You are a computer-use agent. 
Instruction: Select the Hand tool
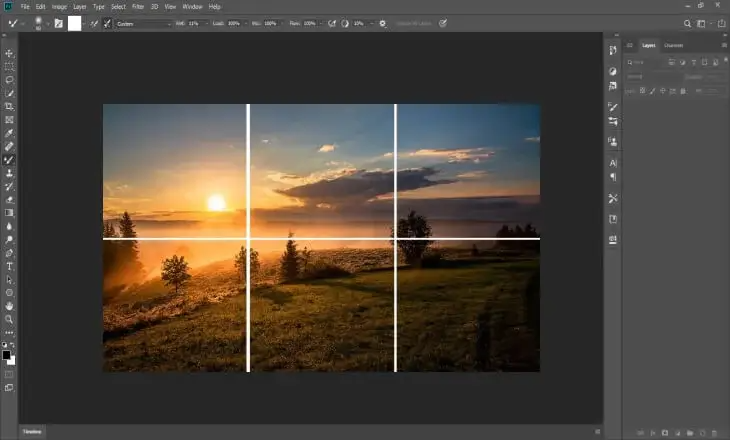pos(9,306)
